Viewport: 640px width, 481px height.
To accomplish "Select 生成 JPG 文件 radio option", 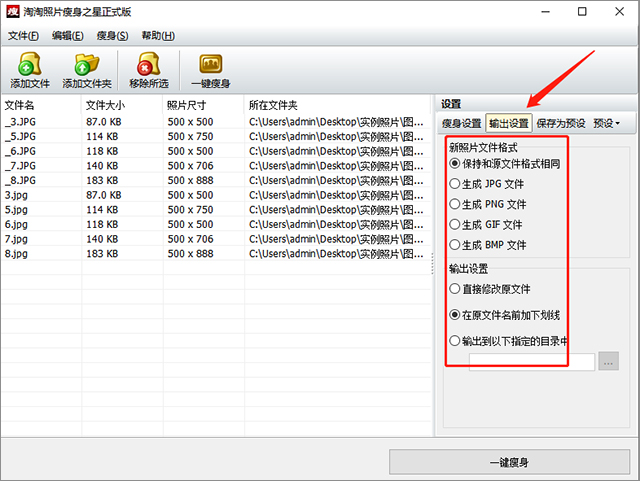I will pyautogui.click(x=456, y=184).
